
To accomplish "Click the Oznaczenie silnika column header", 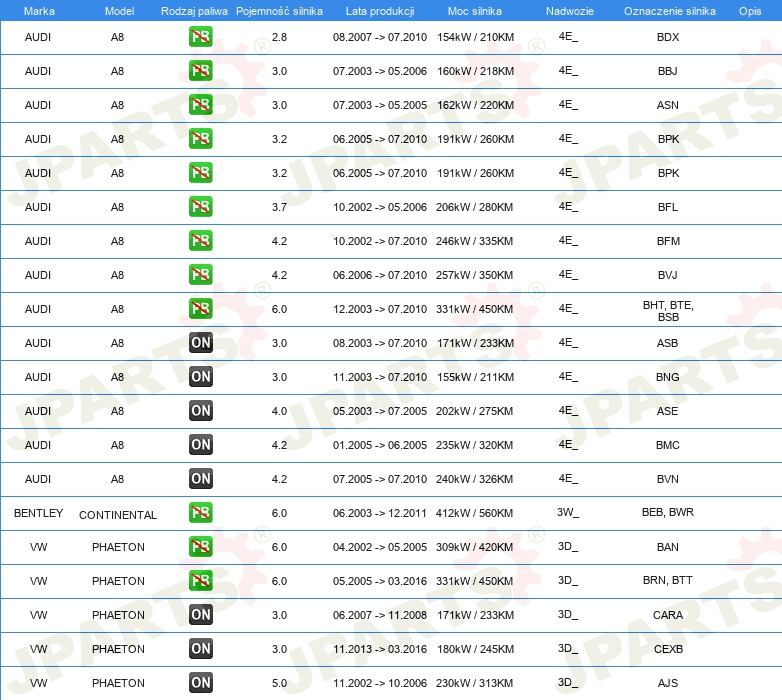I will [669, 11].
